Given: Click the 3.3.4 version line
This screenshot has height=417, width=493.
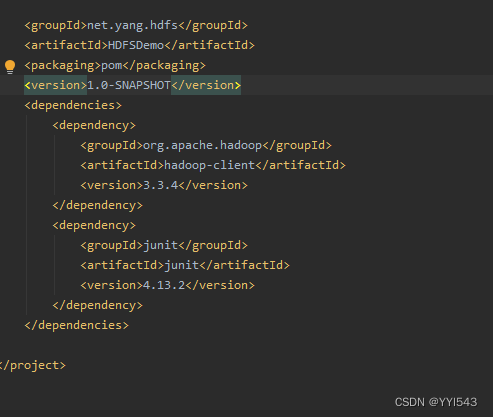Looking at the screenshot, I should pyautogui.click(x=164, y=185).
